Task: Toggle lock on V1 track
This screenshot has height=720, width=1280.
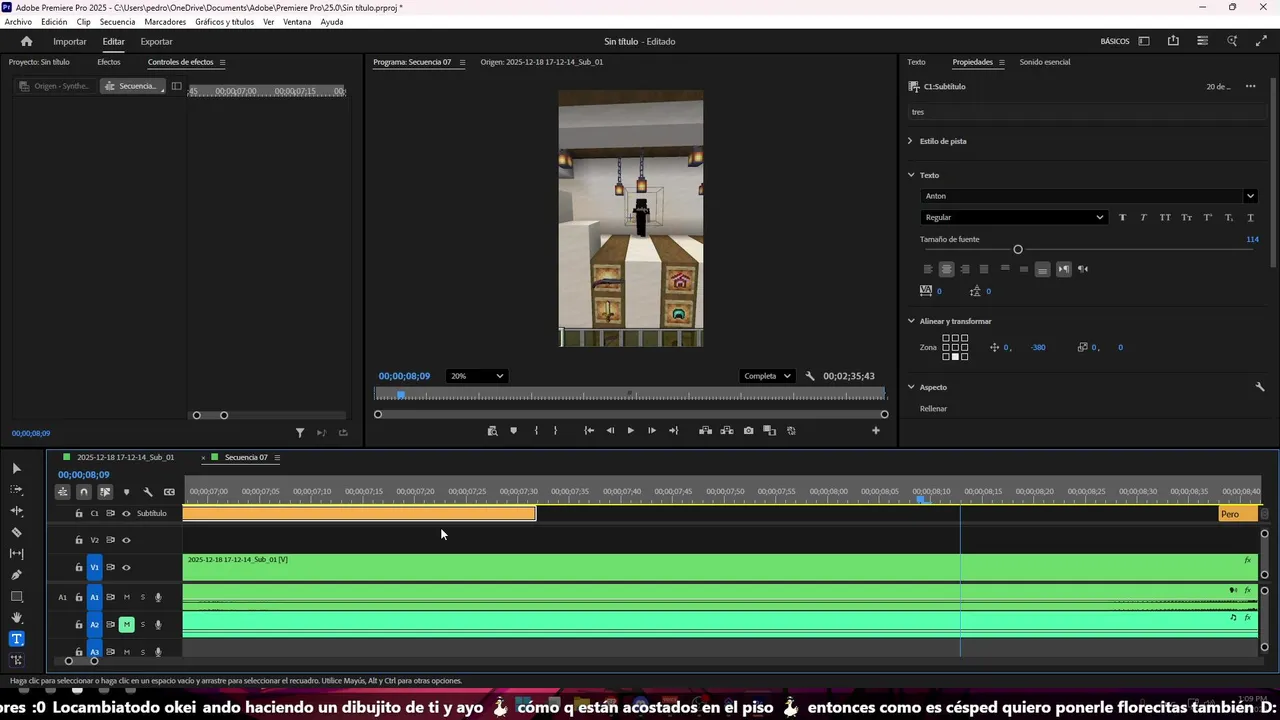Action: (x=79, y=568)
